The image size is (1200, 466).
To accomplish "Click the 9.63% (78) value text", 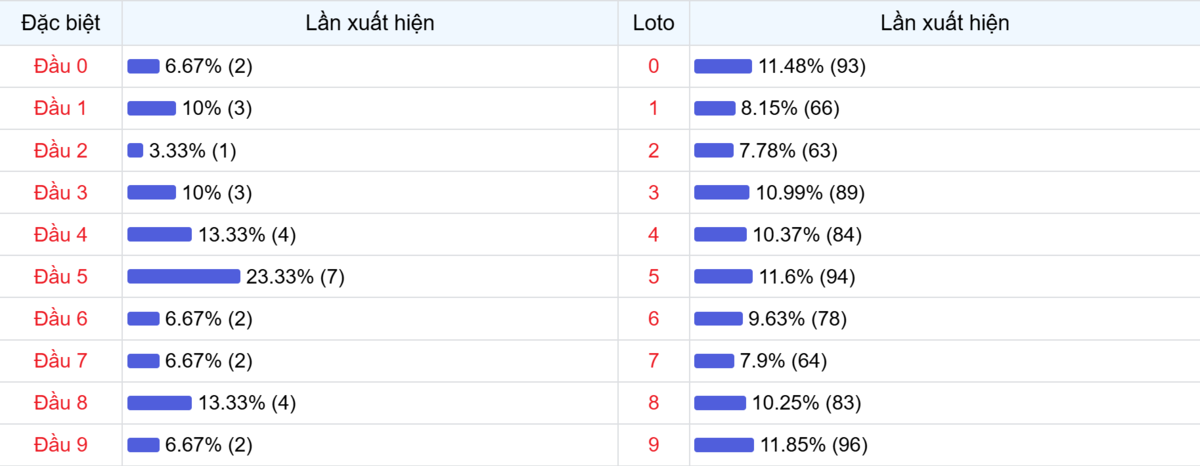I will 794,319.
